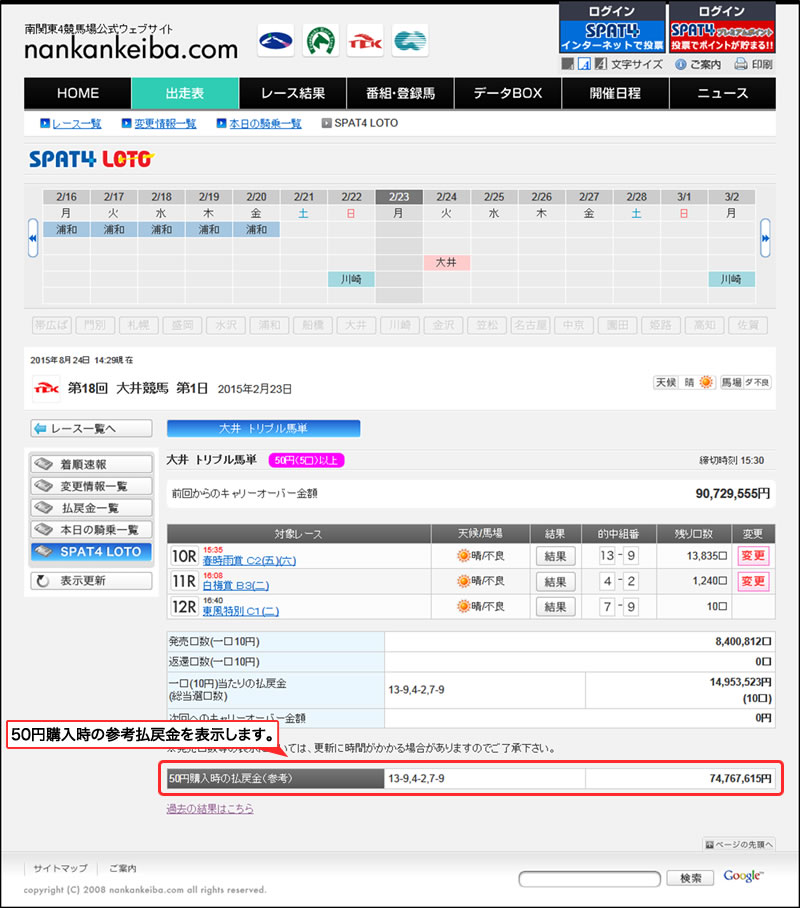Select the 2/23 date column header
The width and height of the screenshot is (800, 908).
coord(399,197)
